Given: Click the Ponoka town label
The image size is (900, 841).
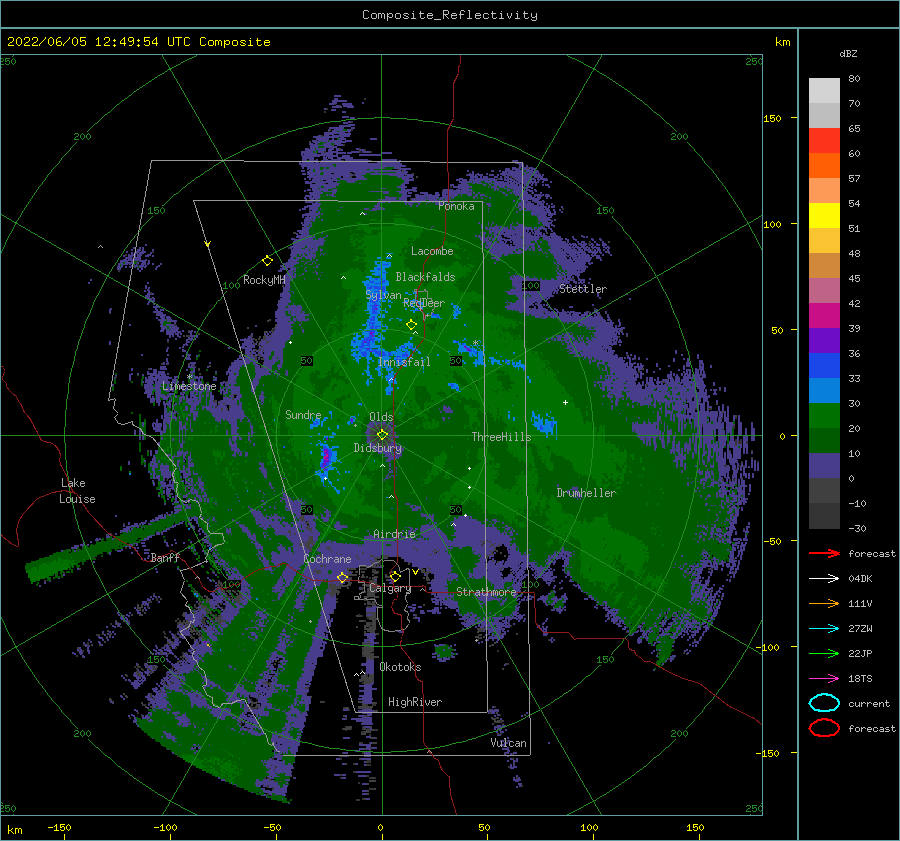Looking at the screenshot, I should pos(456,206).
